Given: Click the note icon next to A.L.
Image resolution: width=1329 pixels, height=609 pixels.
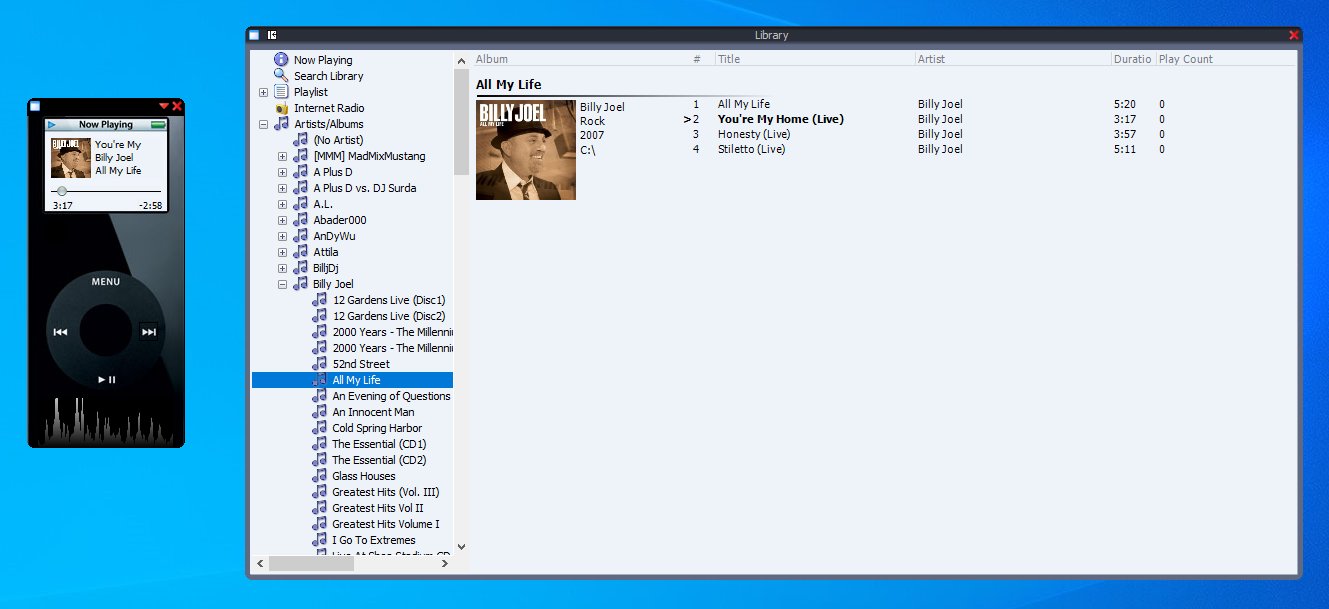Looking at the screenshot, I should point(300,204).
